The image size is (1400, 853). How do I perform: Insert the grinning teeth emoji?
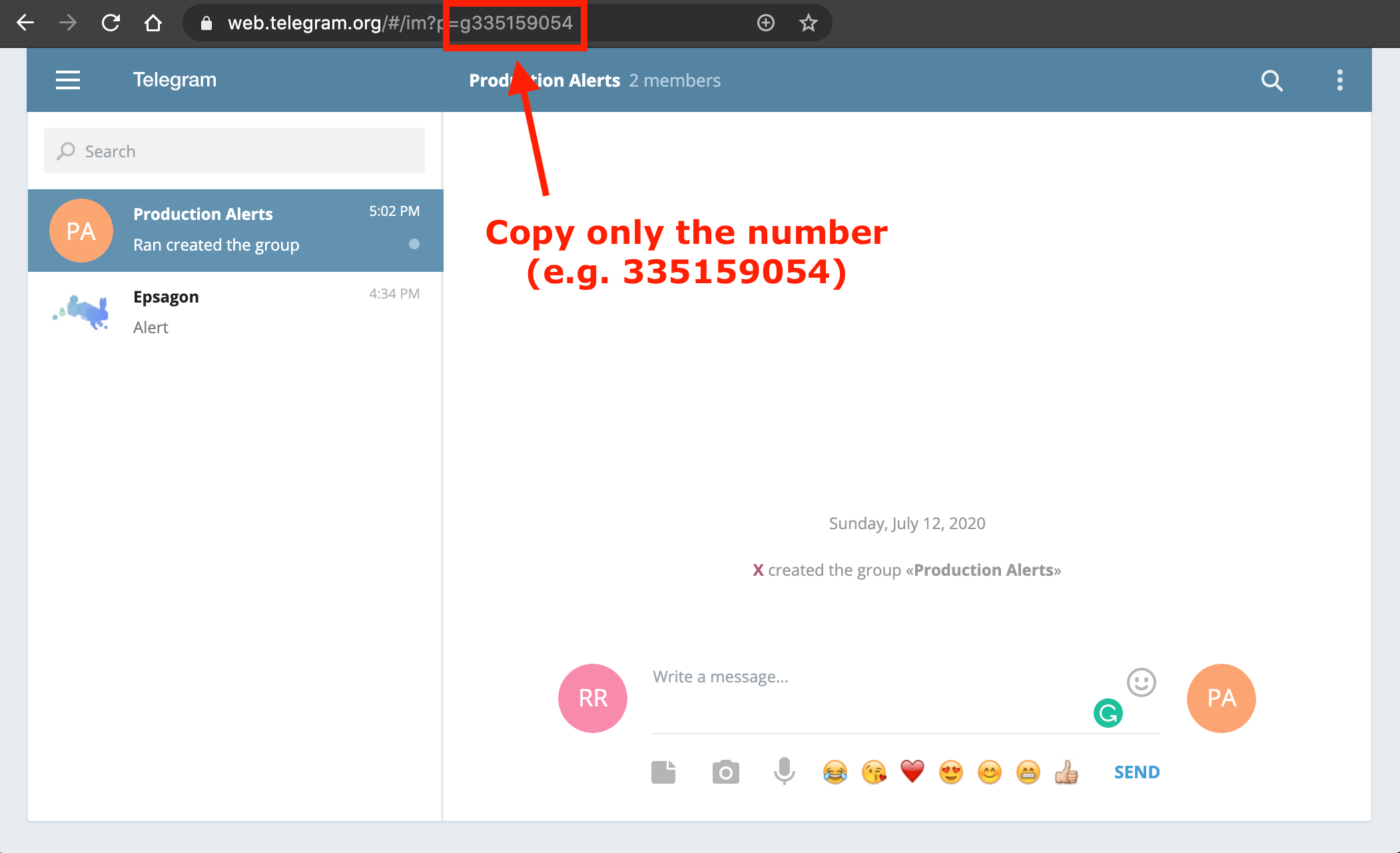tap(1028, 772)
